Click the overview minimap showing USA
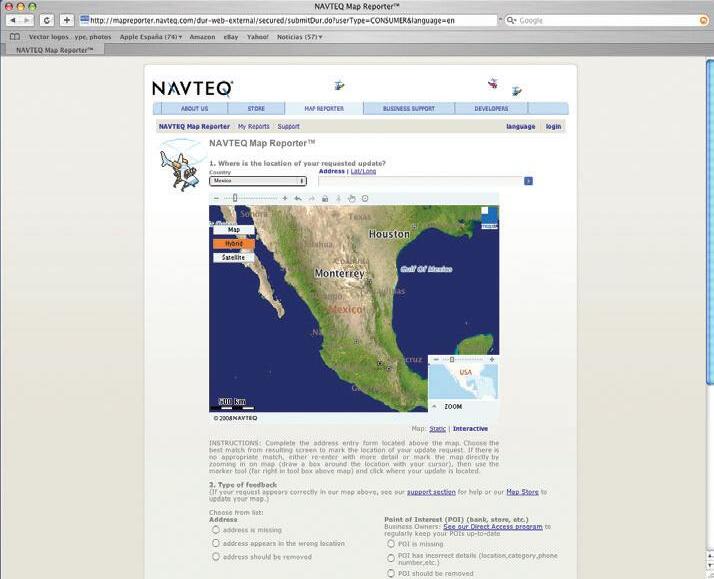Viewport: 714px width, 579px height. [464, 381]
